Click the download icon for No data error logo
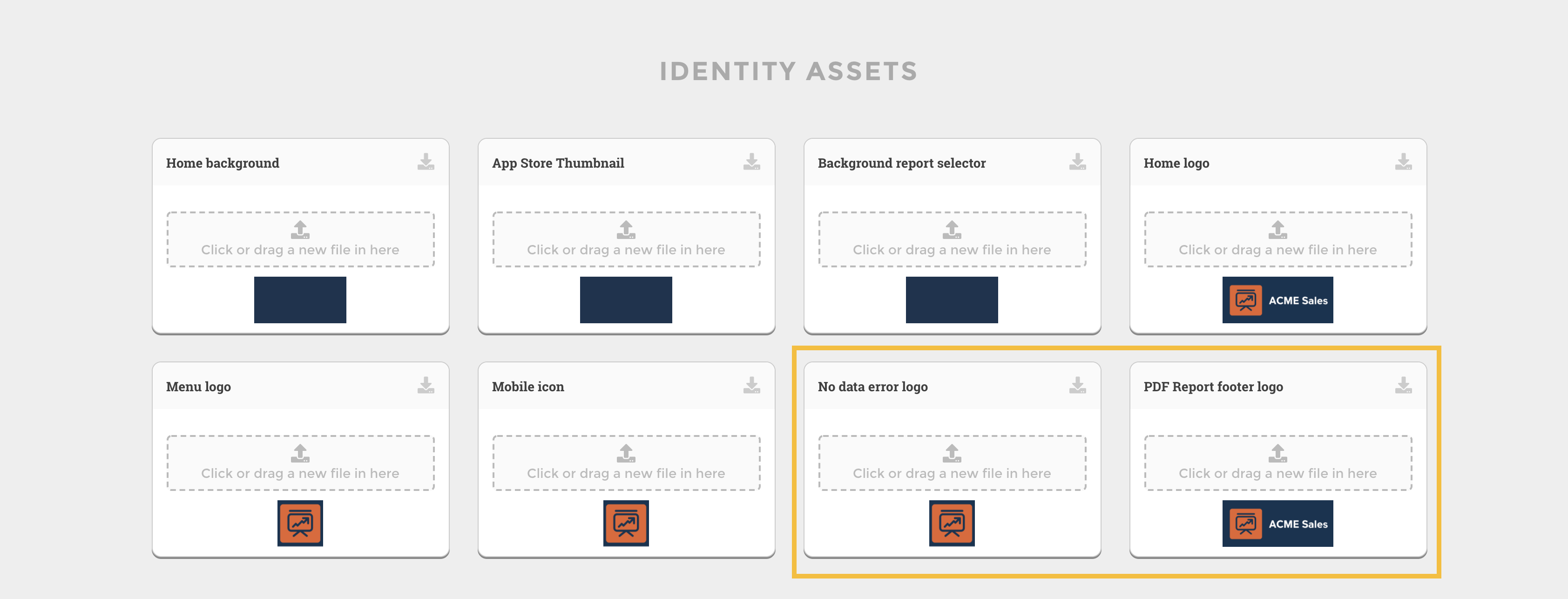 [x=1077, y=385]
